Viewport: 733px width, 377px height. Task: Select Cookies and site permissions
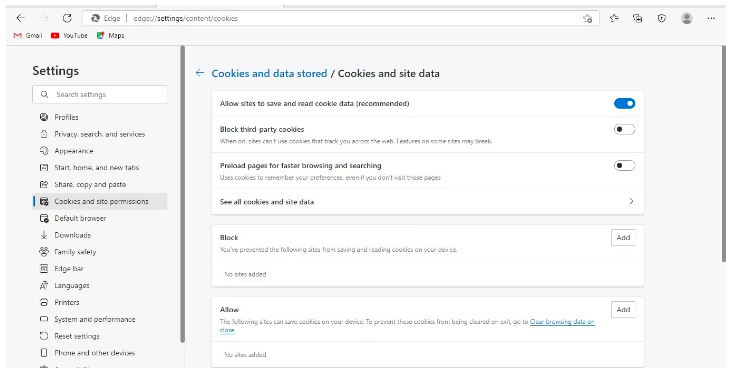pos(100,201)
